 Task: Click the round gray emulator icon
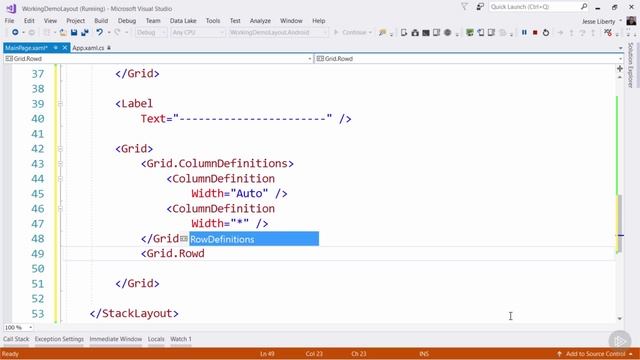tap(448, 32)
